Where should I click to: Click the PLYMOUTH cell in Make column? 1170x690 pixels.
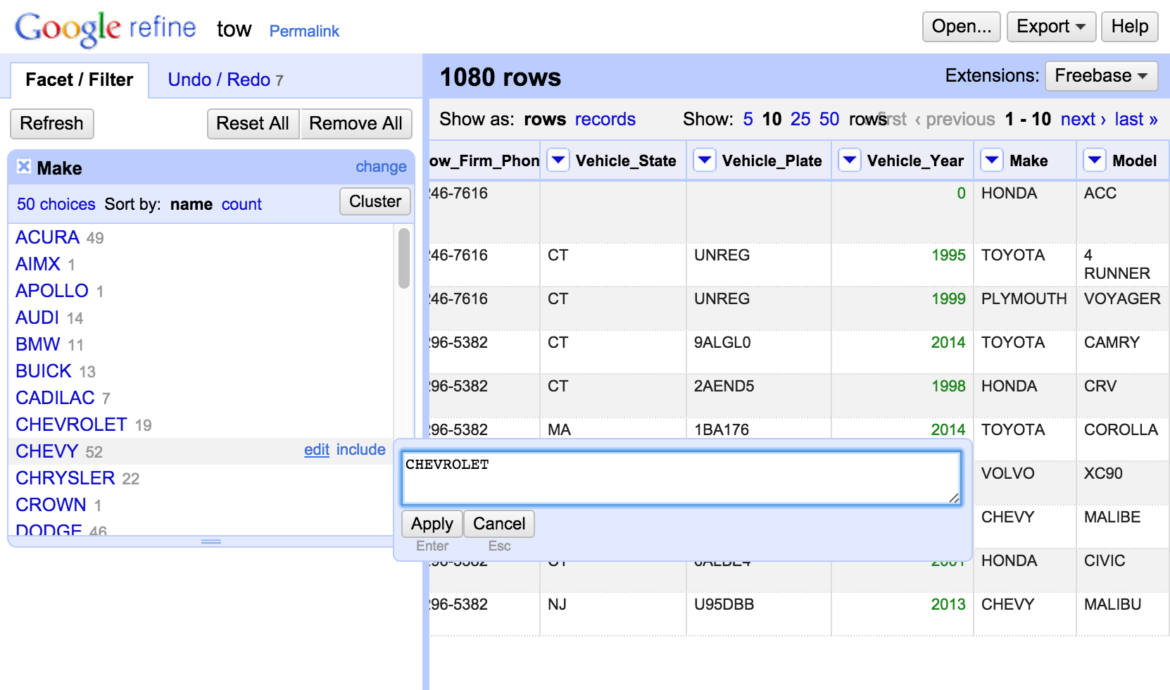(1024, 299)
